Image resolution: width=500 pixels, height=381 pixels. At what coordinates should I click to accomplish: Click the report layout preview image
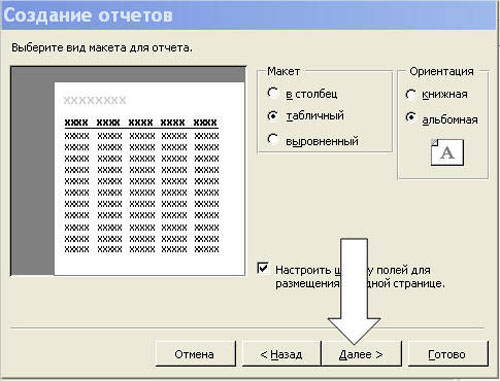pyautogui.click(x=128, y=171)
